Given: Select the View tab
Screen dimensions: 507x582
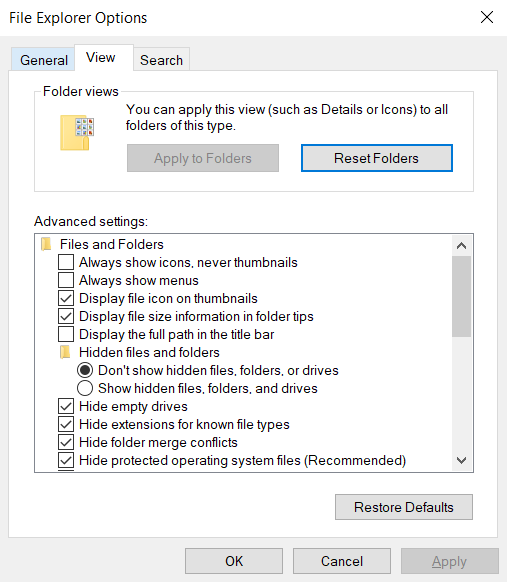Looking at the screenshot, I should point(104,58).
